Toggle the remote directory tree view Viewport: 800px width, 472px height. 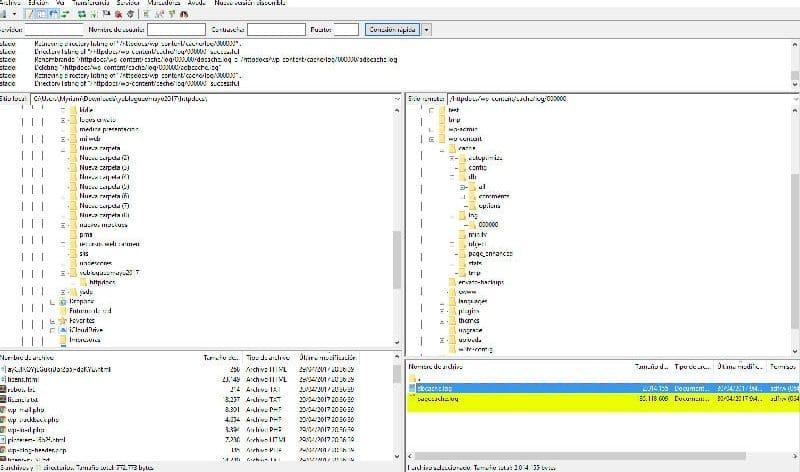click(x=54, y=14)
